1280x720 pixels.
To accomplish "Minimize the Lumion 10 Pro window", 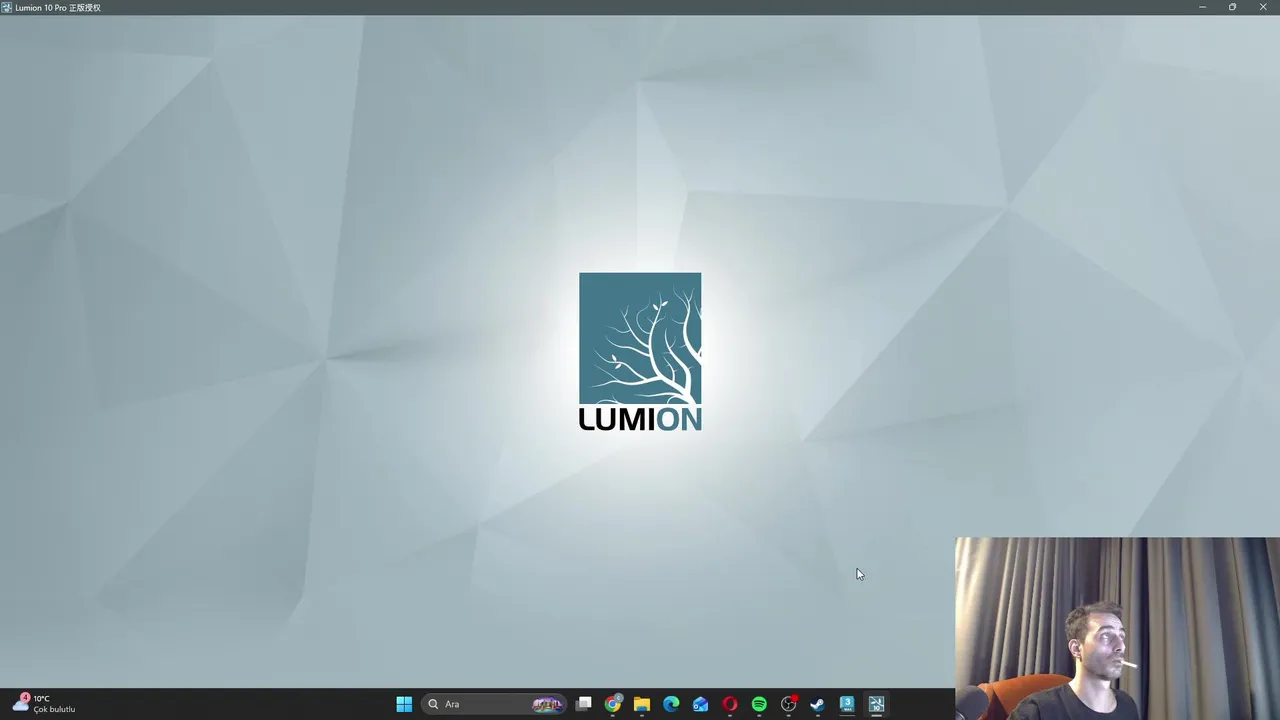I will 1202,7.
